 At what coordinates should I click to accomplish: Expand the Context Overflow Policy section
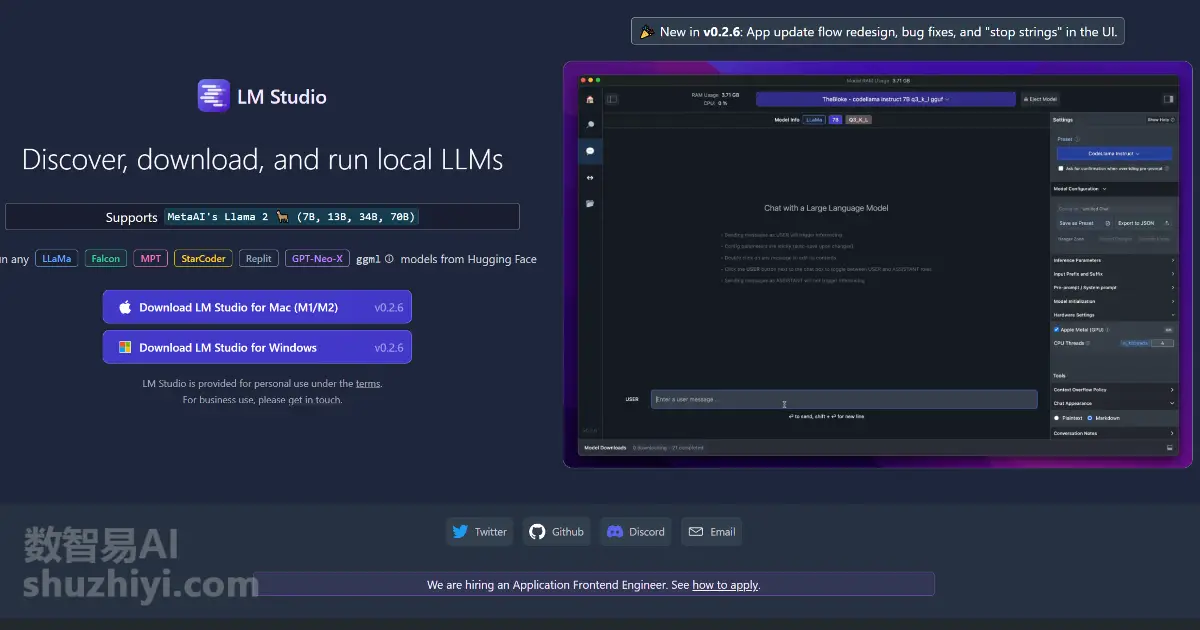click(1113, 389)
